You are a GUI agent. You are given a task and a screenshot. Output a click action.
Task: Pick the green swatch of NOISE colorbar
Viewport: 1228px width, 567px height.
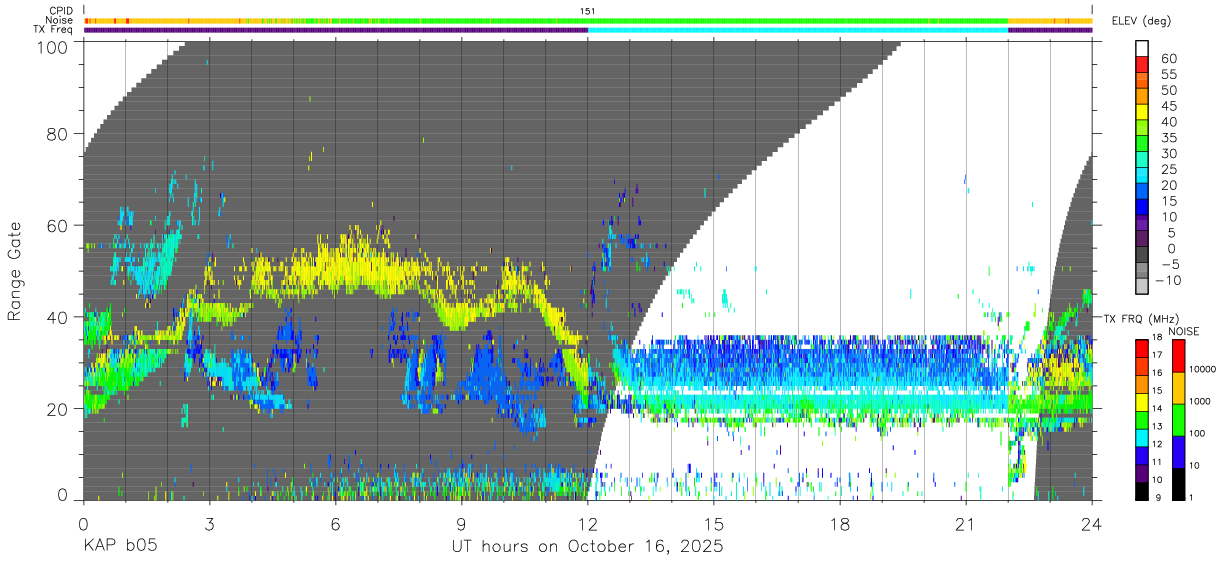pyautogui.click(x=1177, y=419)
